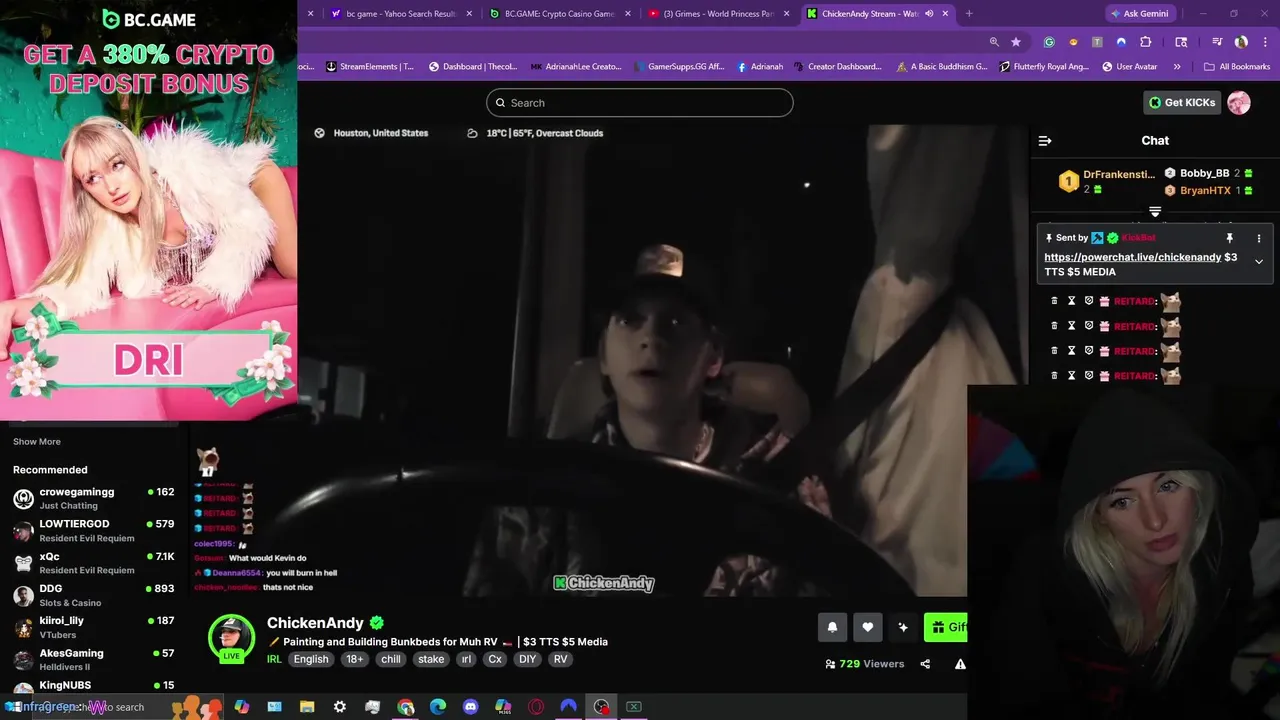Mute the ChickenAndy tab audio icon
Viewport: 1280px width, 720px height.
point(929,14)
